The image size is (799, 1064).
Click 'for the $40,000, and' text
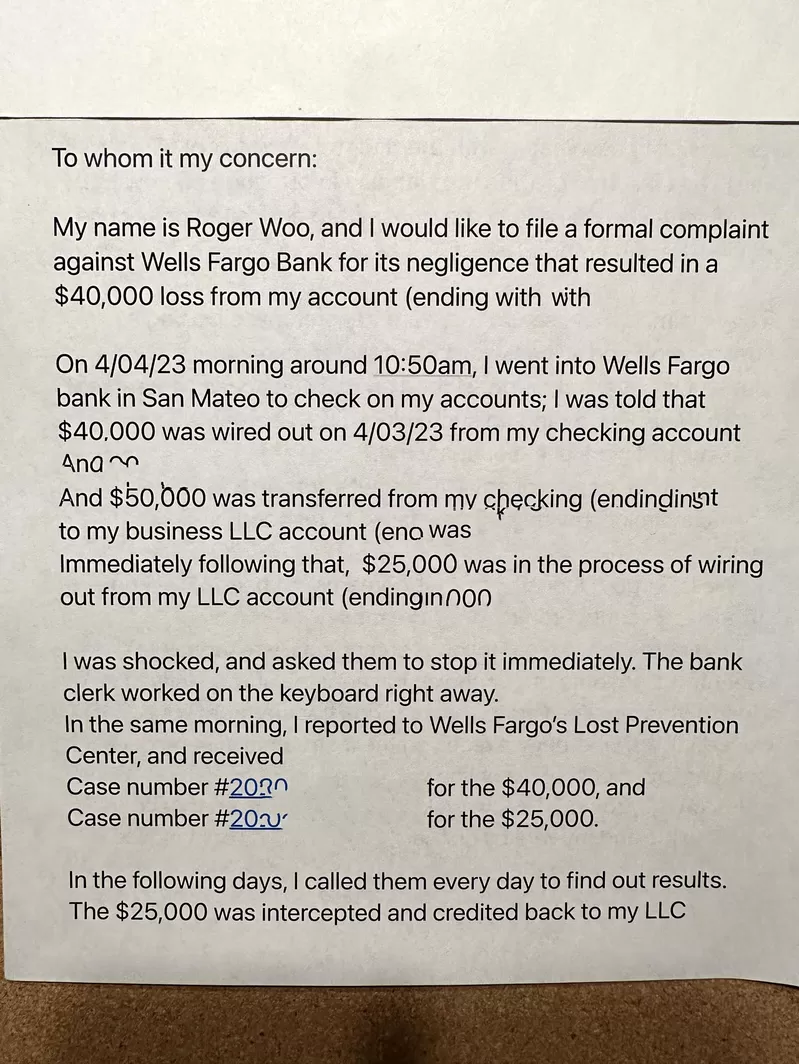pos(536,787)
